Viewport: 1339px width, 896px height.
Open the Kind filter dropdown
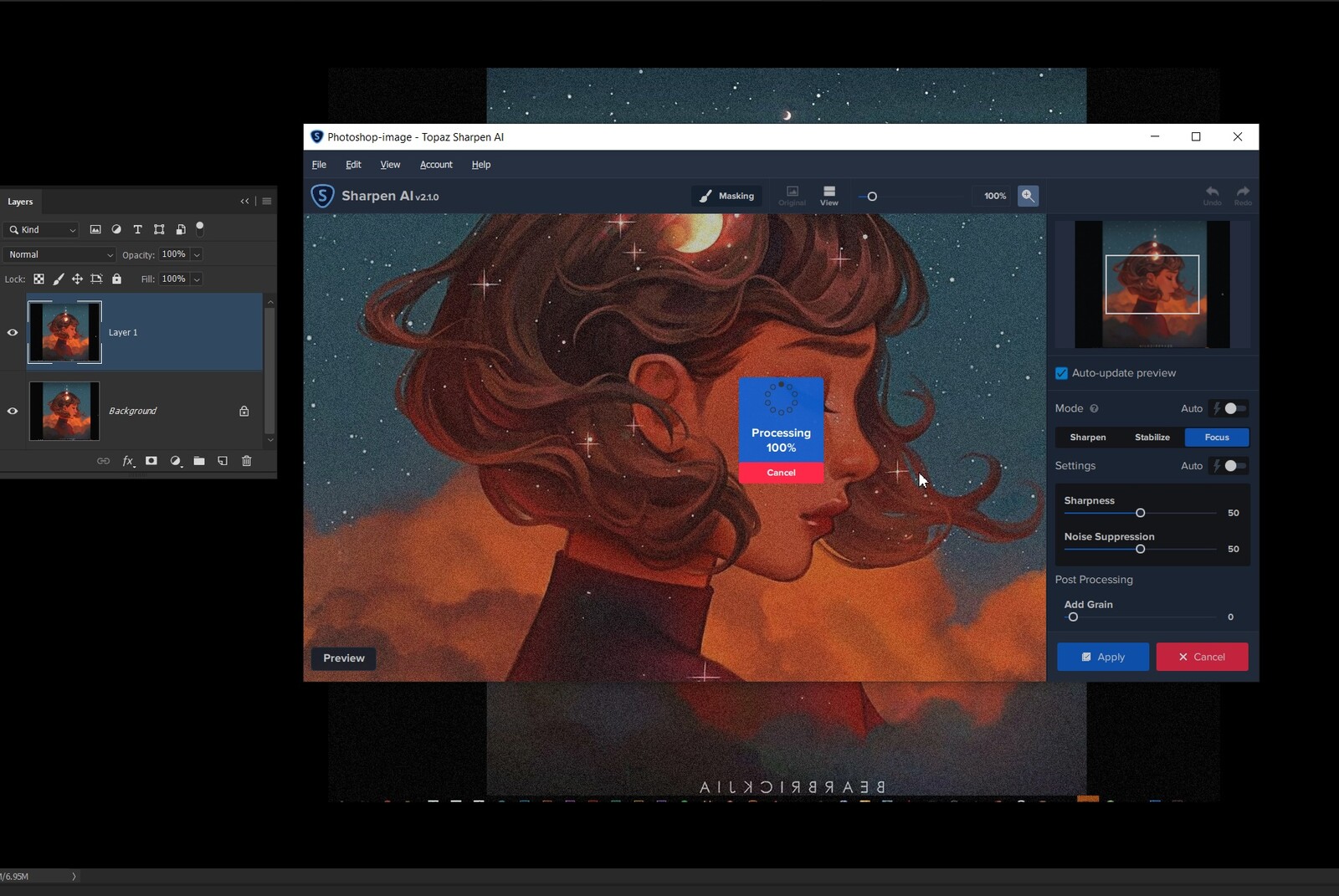tap(42, 230)
